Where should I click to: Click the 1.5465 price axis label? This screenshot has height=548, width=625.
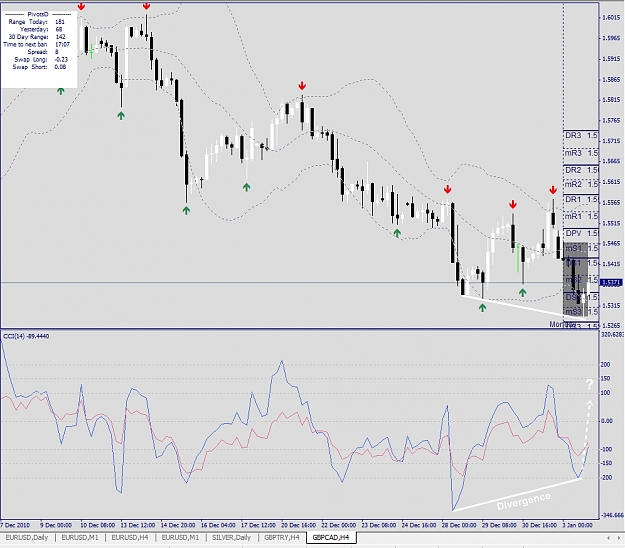click(x=611, y=243)
